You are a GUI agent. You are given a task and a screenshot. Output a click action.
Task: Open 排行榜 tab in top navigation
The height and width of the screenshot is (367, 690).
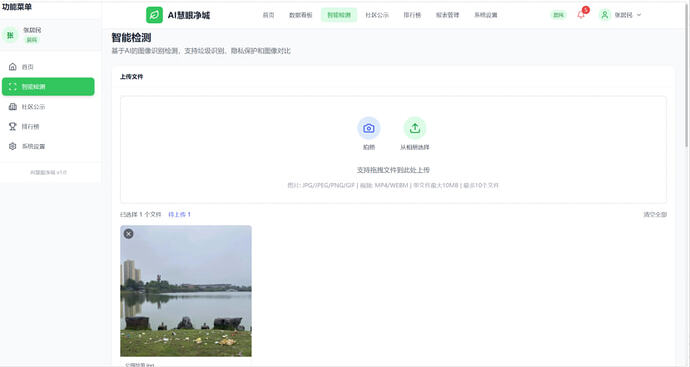point(412,15)
